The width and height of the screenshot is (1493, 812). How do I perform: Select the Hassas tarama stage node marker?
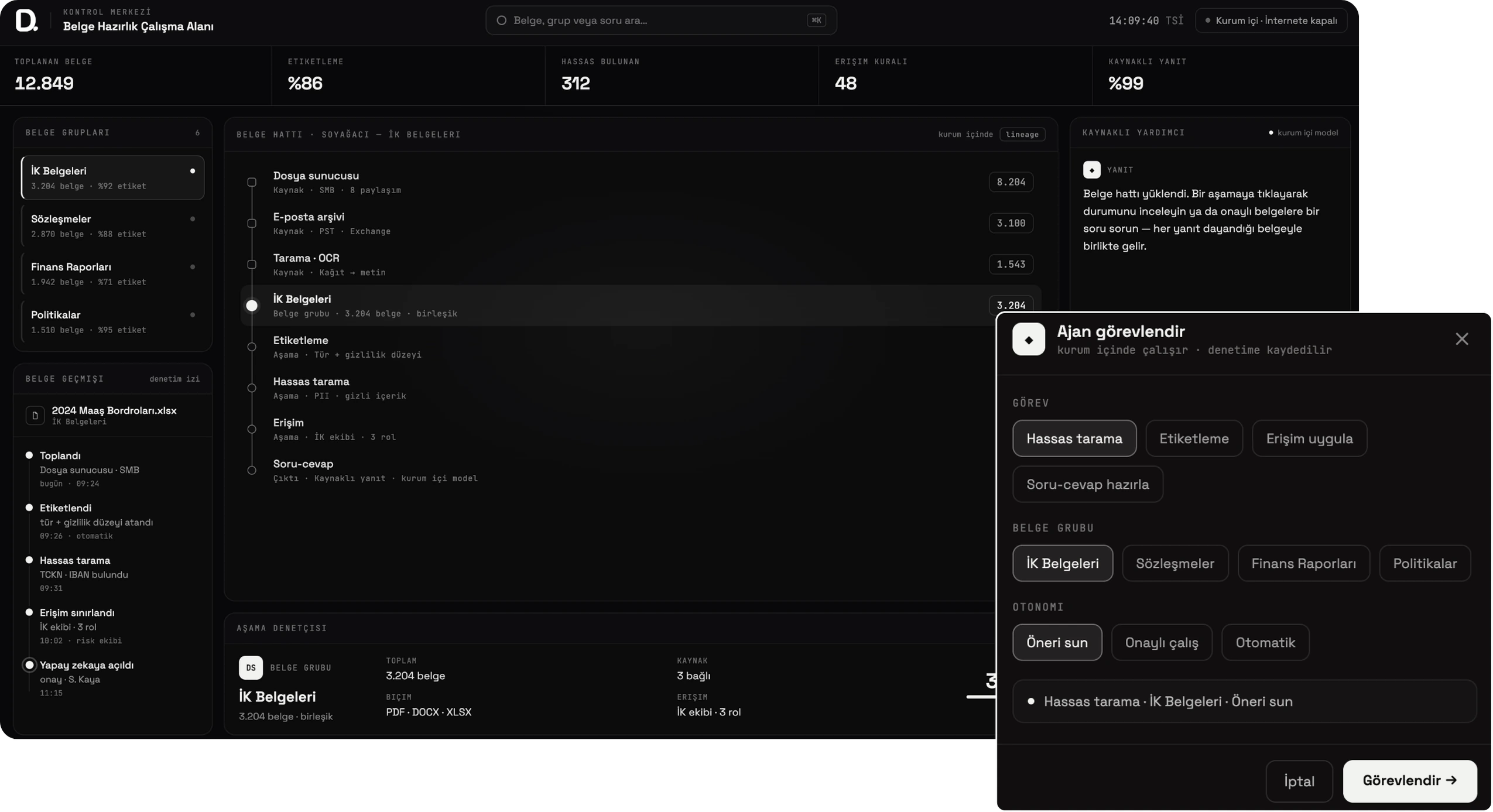(x=252, y=388)
